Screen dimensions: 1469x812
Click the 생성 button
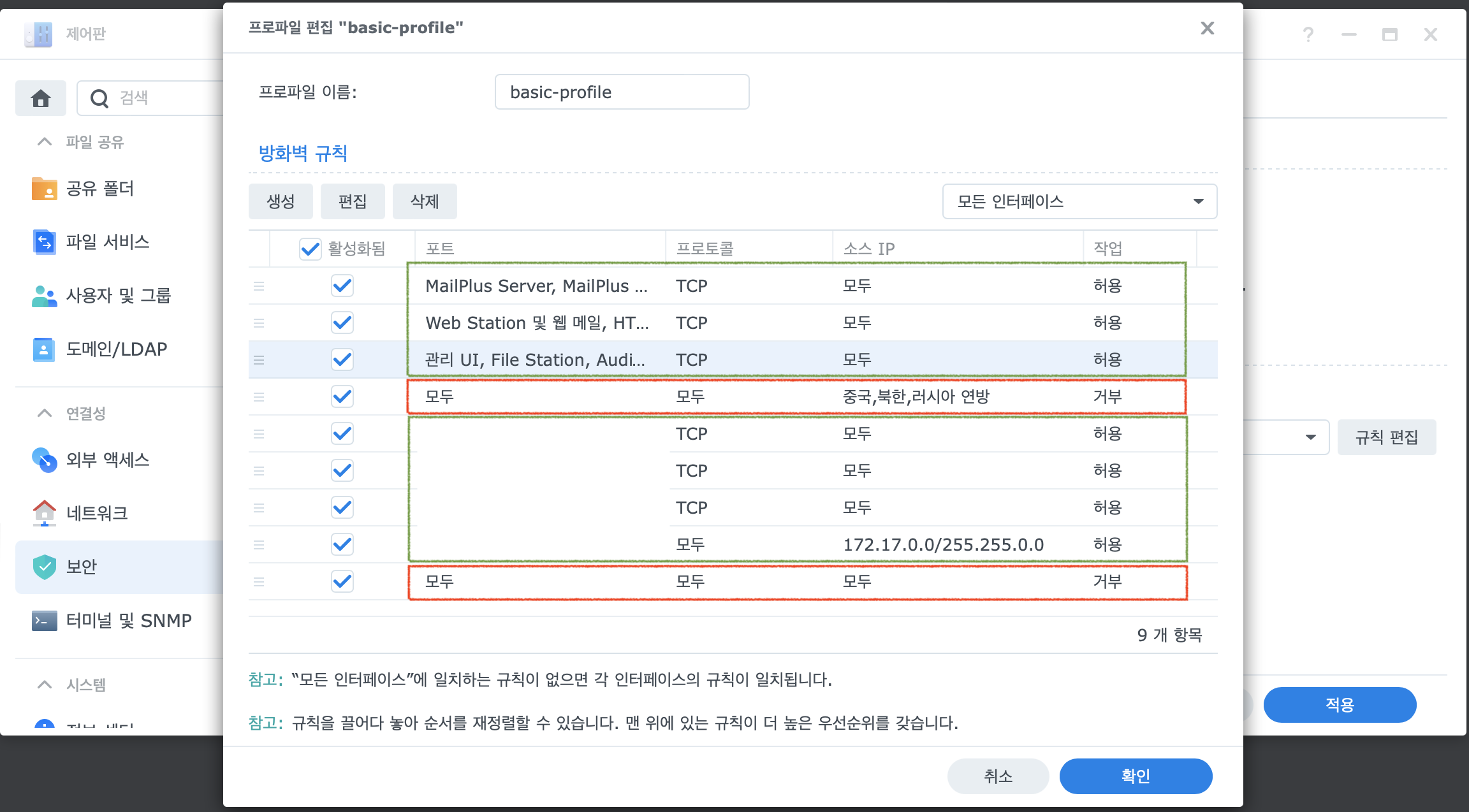point(281,201)
